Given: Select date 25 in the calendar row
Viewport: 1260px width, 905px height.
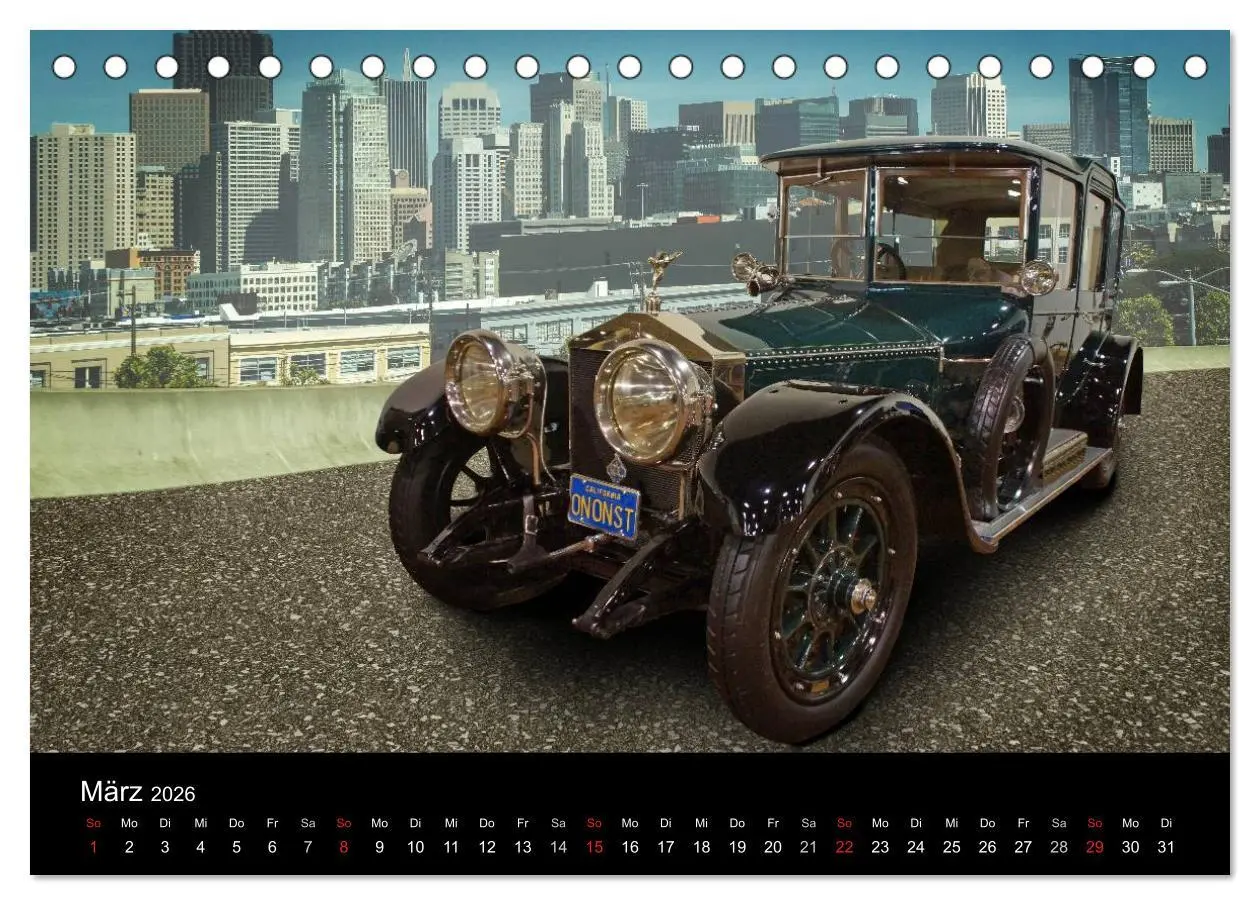Looking at the screenshot, I should 952,847.
